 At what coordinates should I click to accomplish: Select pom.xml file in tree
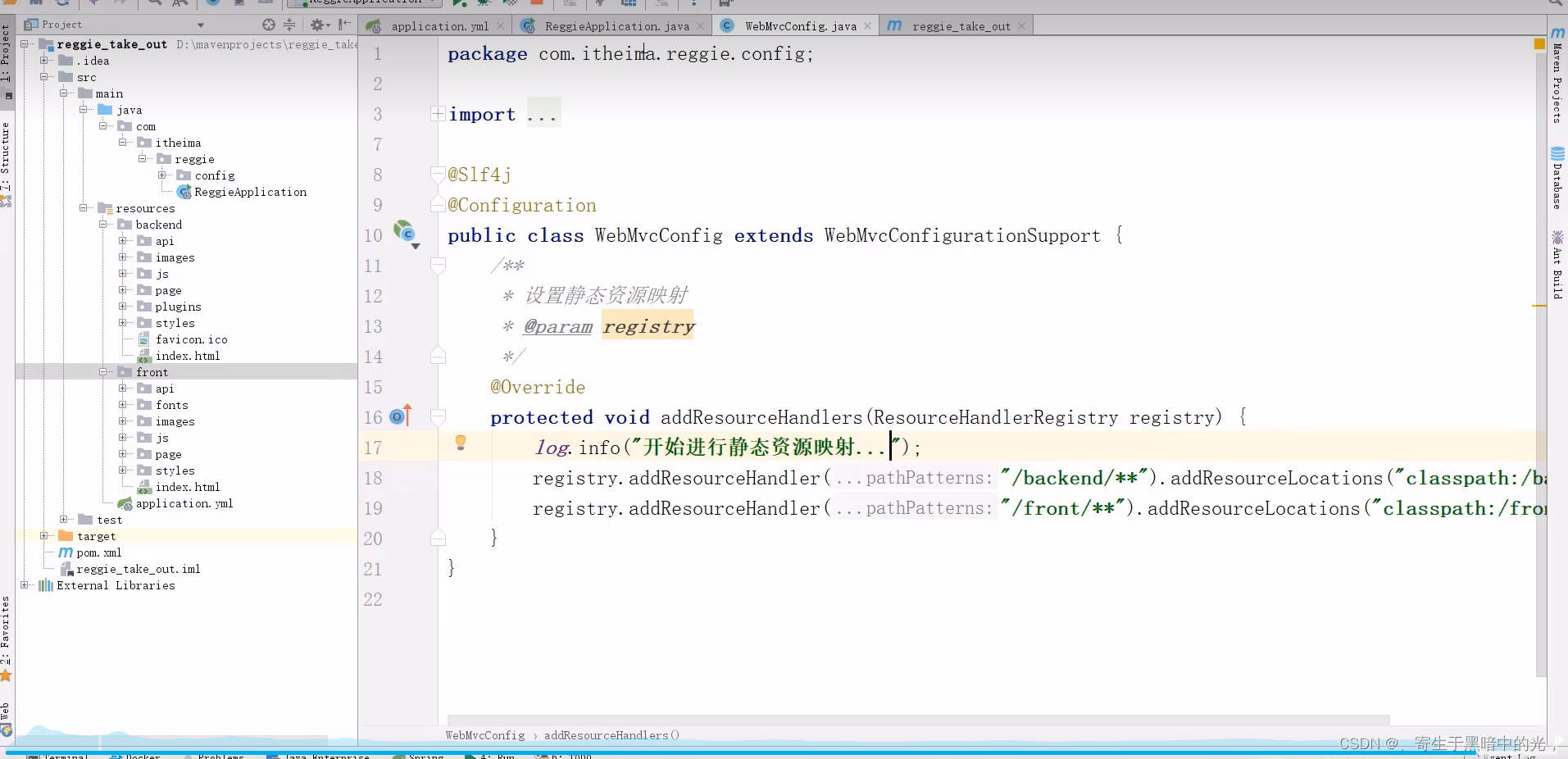pos(90,552)
